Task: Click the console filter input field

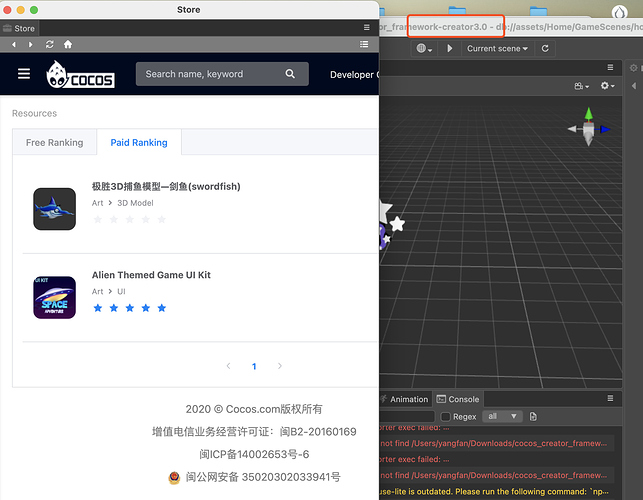Action: [x=406, y=416]
